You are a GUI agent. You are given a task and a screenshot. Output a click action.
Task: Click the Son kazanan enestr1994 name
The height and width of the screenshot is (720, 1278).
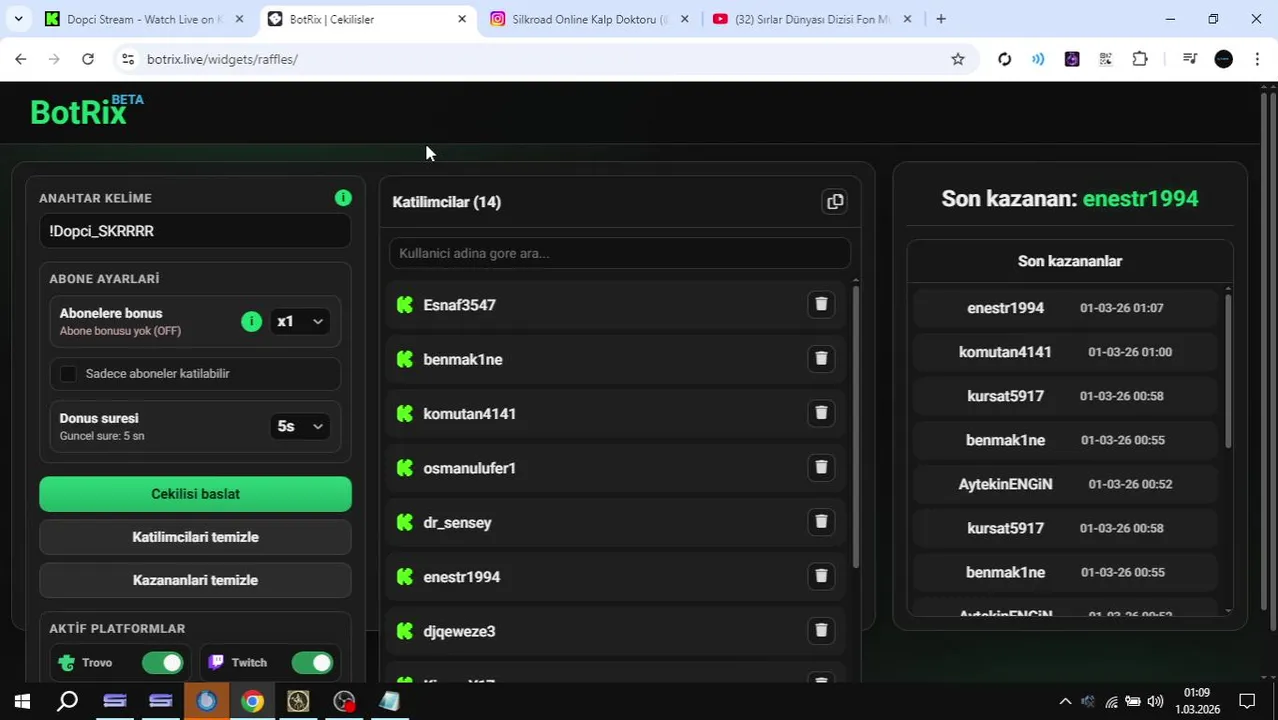click(x=1140, y=198)
